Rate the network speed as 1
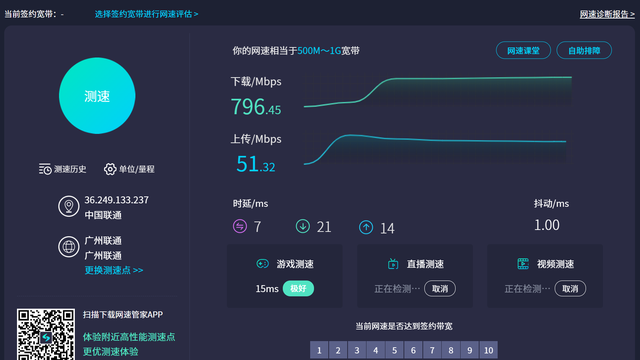 pyautogui.click(x=319, y=350)
